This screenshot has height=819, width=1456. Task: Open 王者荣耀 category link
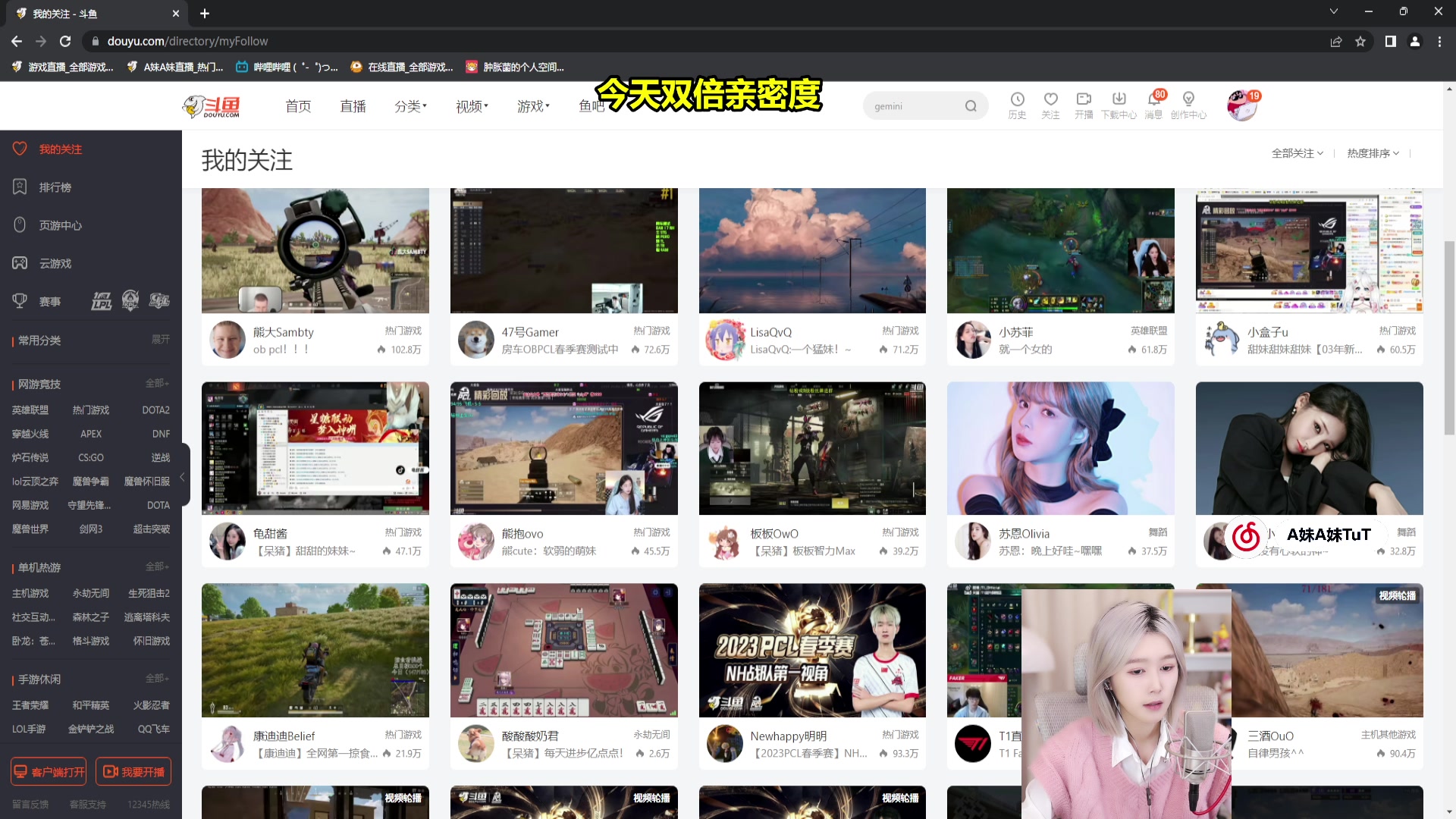(x=30, y=705)
